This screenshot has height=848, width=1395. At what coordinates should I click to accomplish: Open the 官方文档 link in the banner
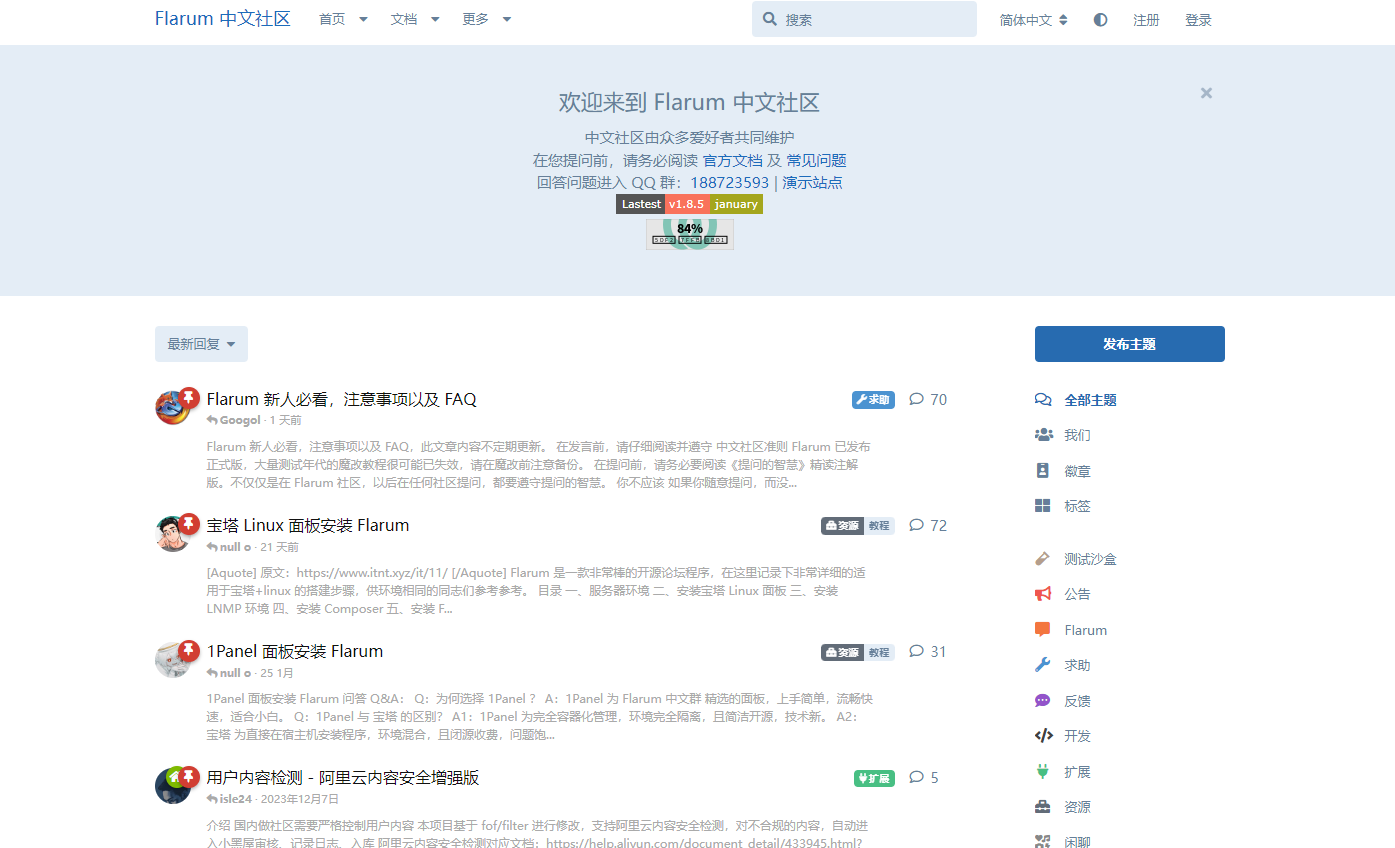click(732, 160)
